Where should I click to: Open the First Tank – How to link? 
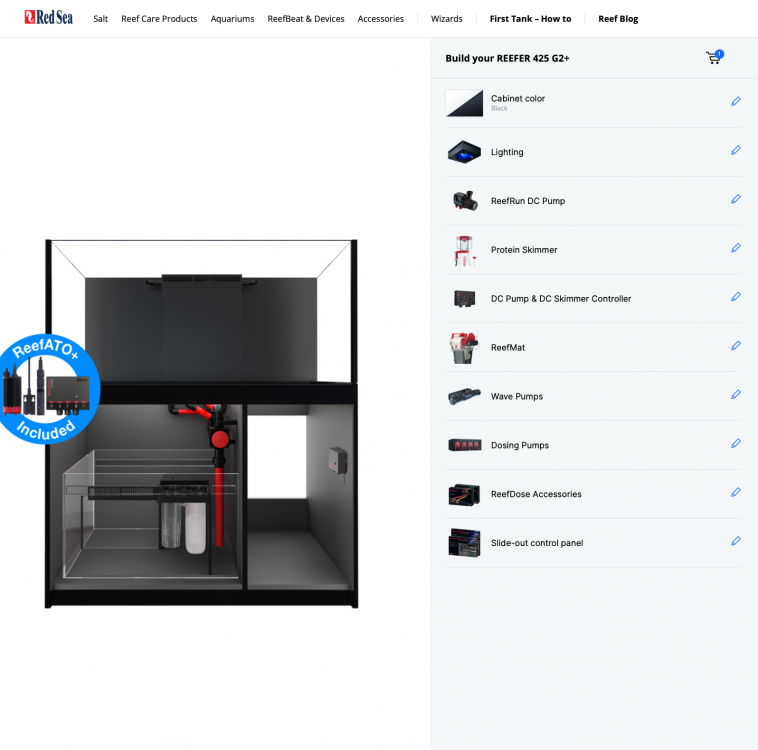coord(530,19)
